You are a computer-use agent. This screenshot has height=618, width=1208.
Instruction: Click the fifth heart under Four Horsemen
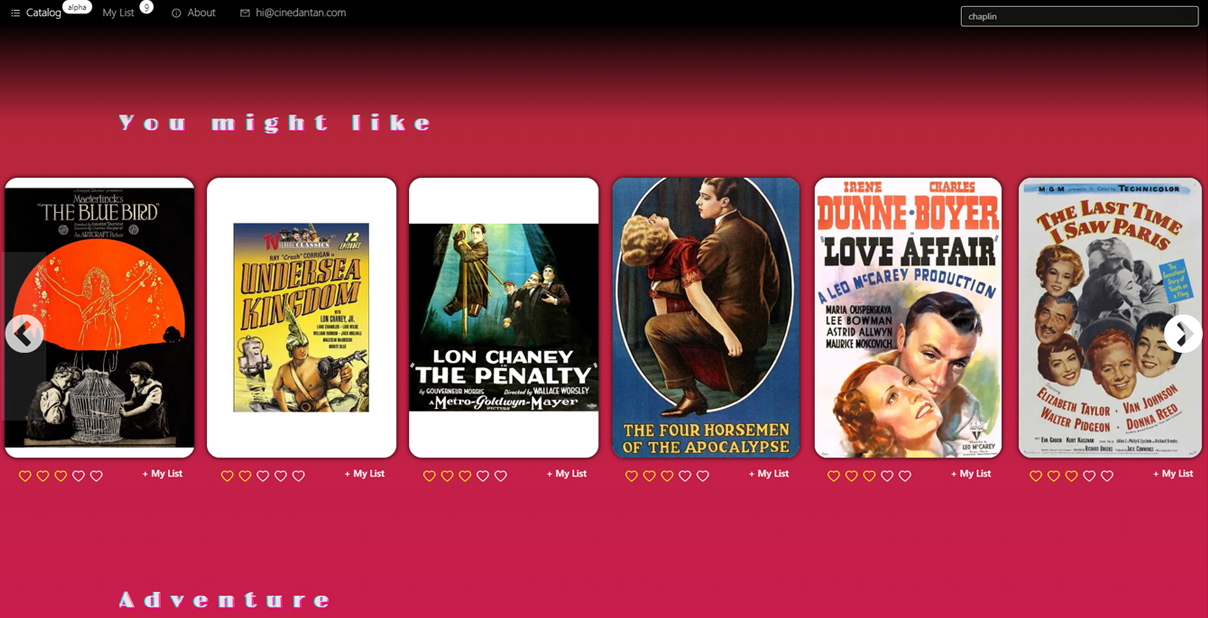(x=703, y=476)
